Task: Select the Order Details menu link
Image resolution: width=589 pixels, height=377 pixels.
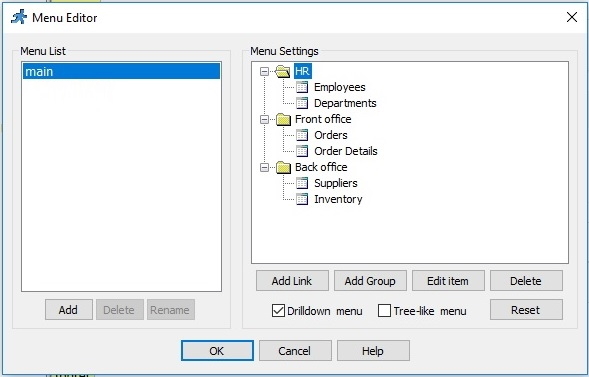Action: [346, 151]
